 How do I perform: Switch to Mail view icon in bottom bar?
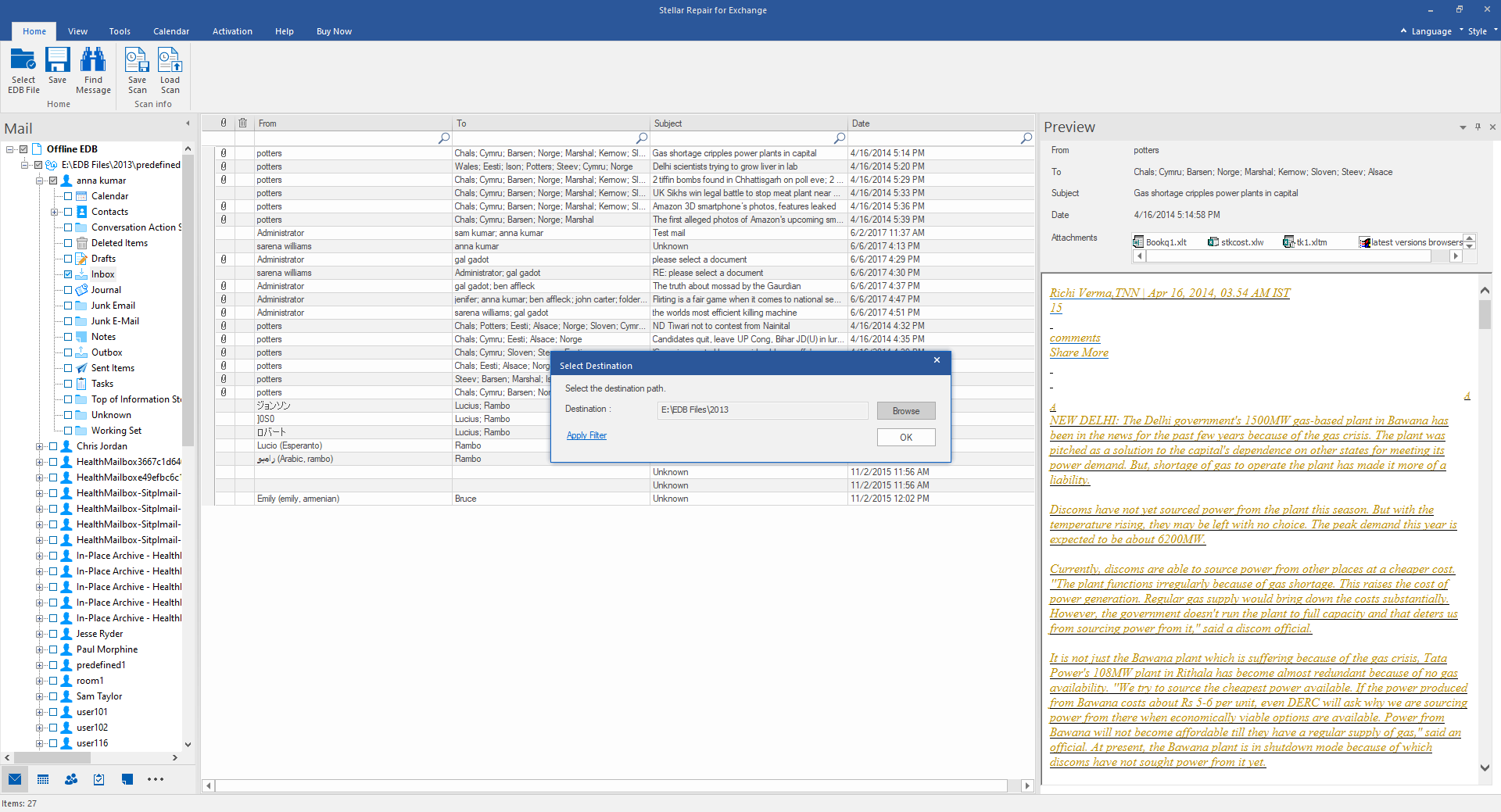15,779
